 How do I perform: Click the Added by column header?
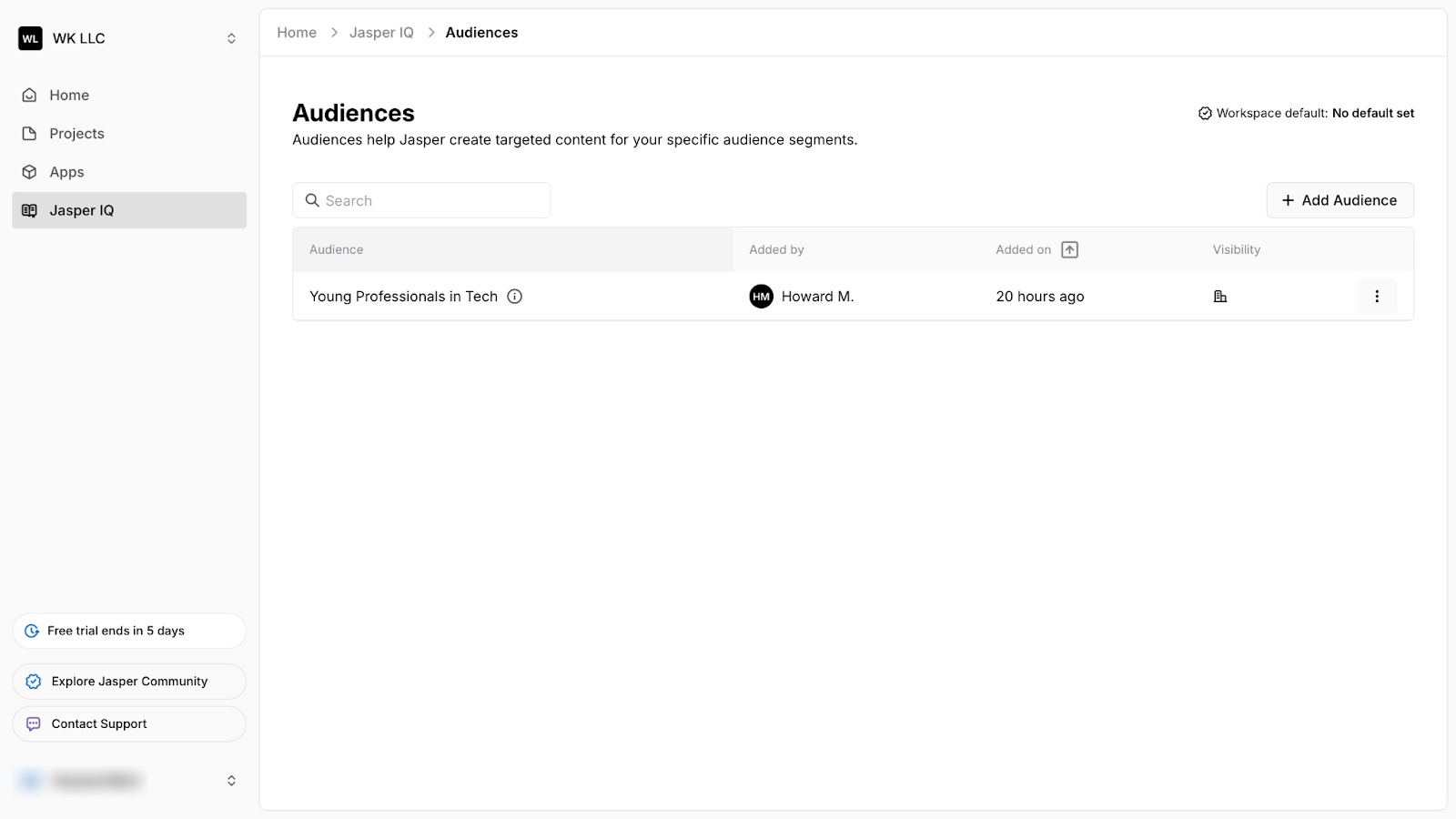point(776,249)
